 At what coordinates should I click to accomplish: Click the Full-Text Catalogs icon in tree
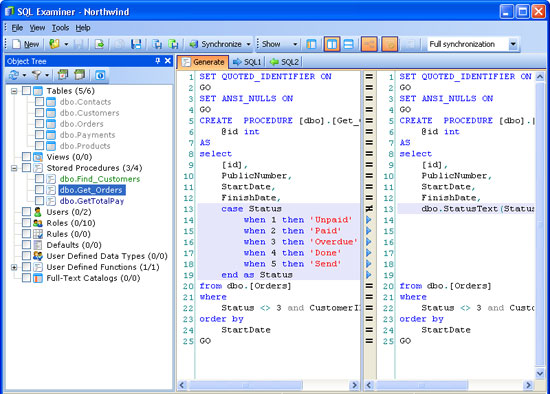pos(38,278)
